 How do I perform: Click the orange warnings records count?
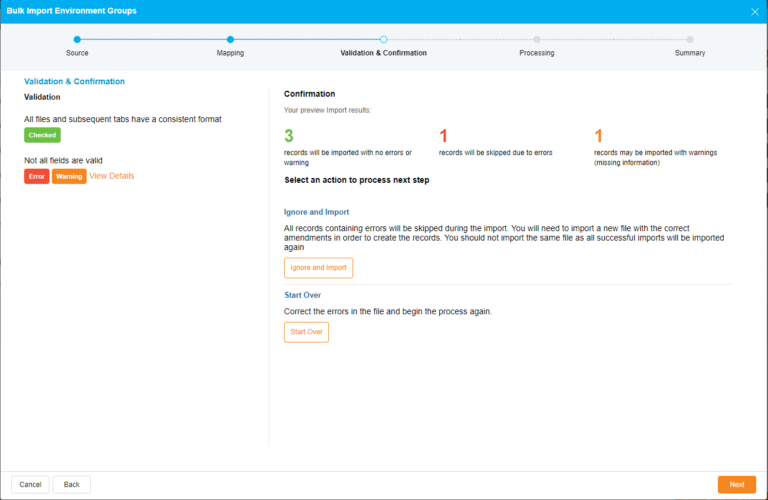coord(598,135)
